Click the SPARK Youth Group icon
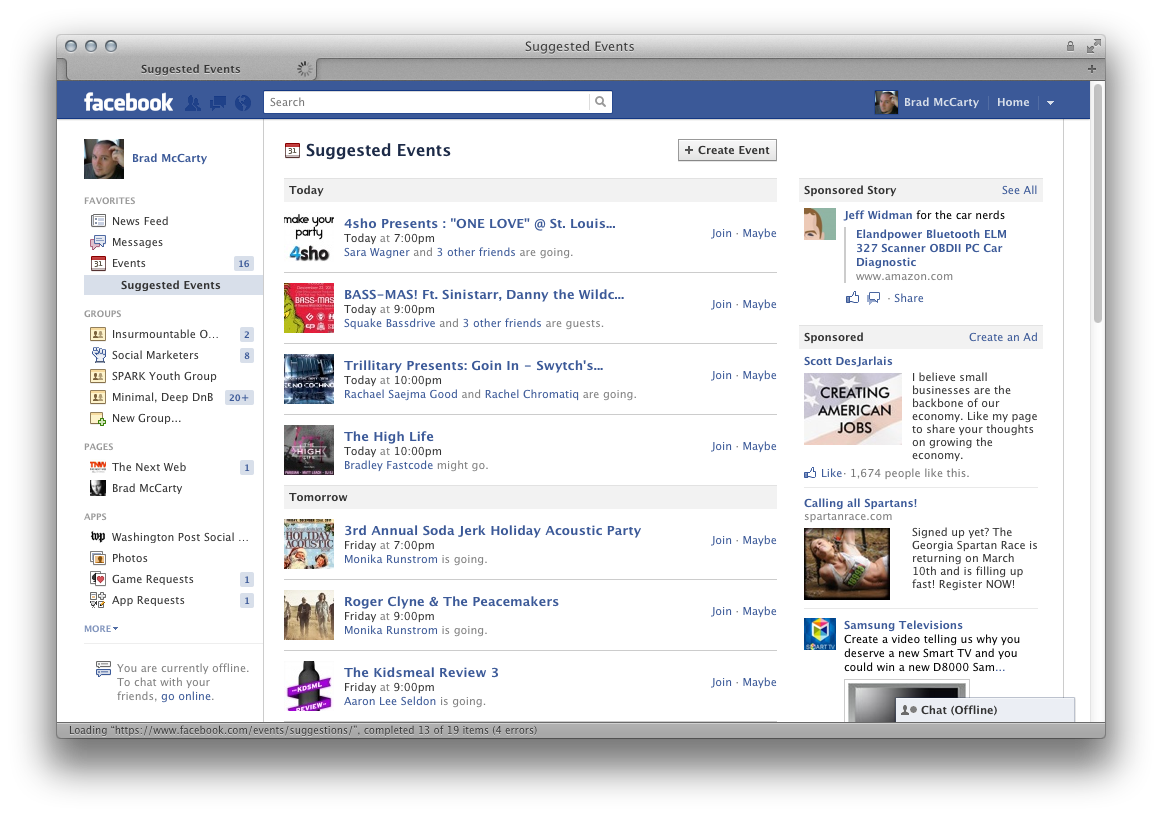The width and height of the screenshot is (1162, 817). (x=98, y=376)
